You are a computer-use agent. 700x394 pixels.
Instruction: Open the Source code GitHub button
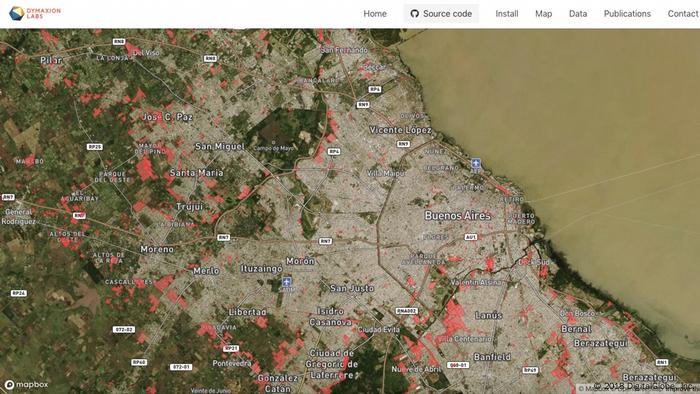click(x=441, y=14)
